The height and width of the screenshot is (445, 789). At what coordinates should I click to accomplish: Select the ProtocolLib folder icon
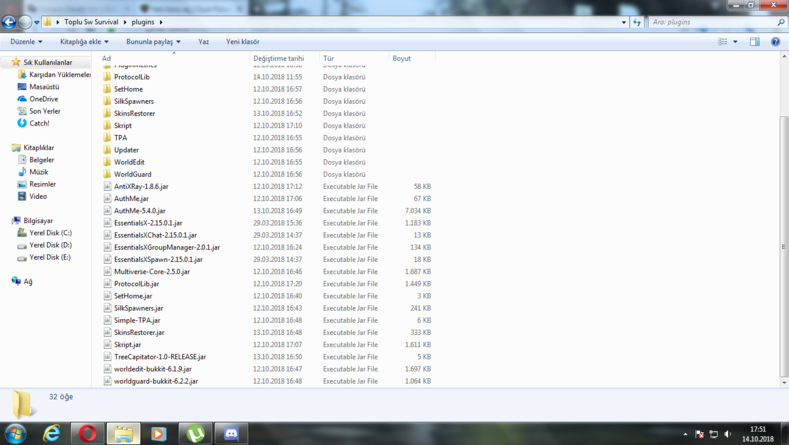pos(107,77)
